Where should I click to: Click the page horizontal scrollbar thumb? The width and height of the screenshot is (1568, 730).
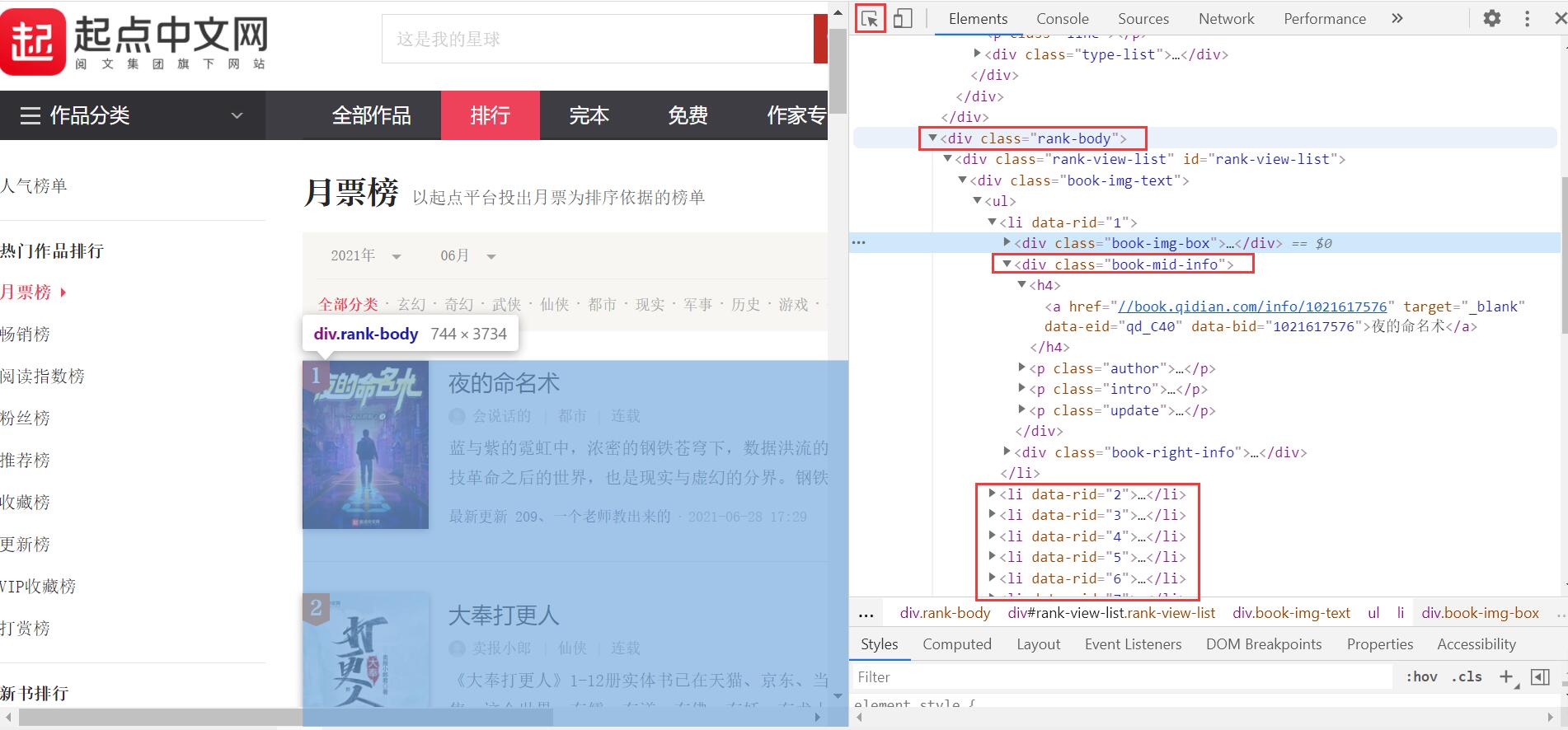pos(285,718)
